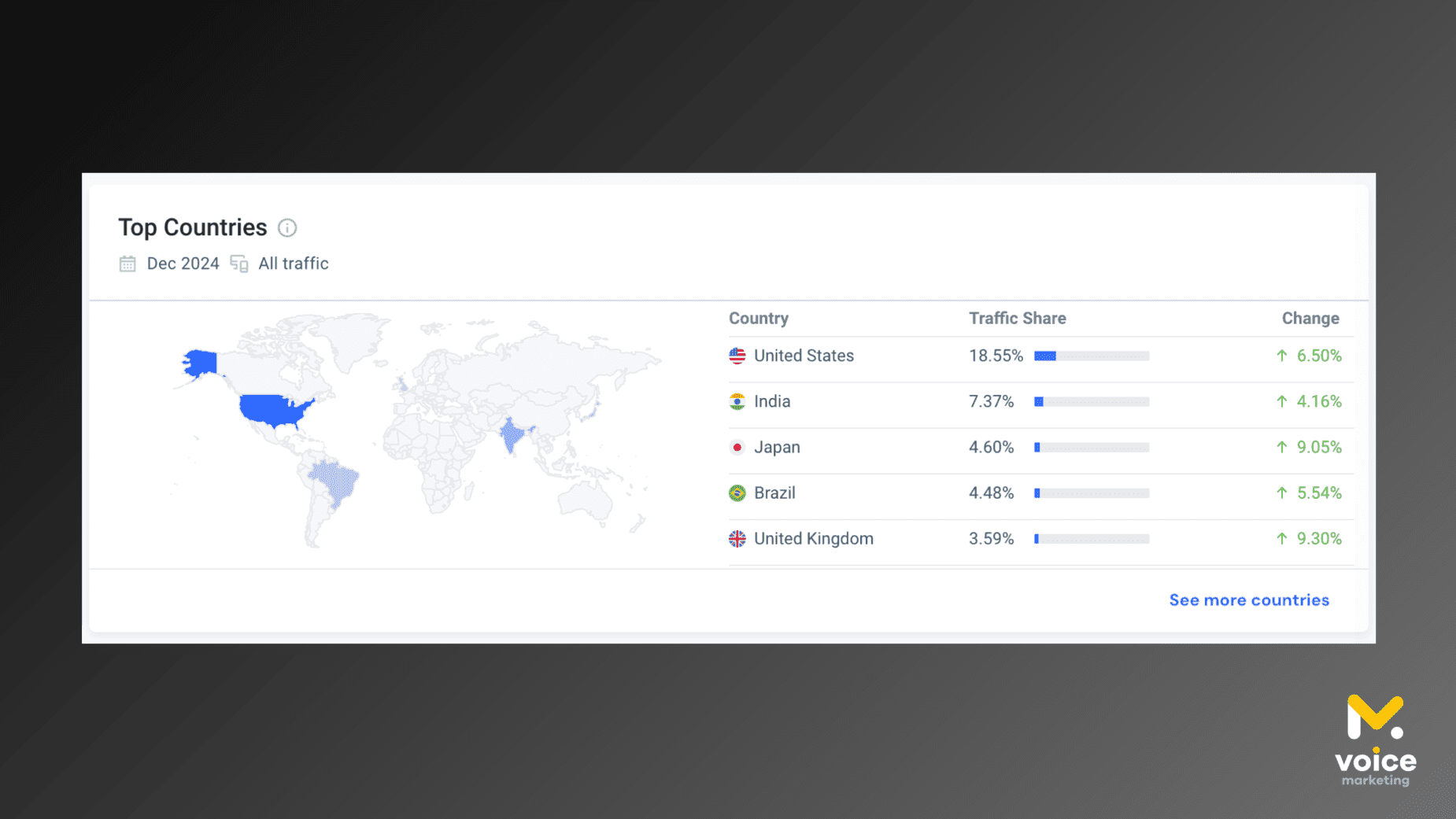1456x819 pixels.
Task: Click the Country column header
Action: coord(758,319)
